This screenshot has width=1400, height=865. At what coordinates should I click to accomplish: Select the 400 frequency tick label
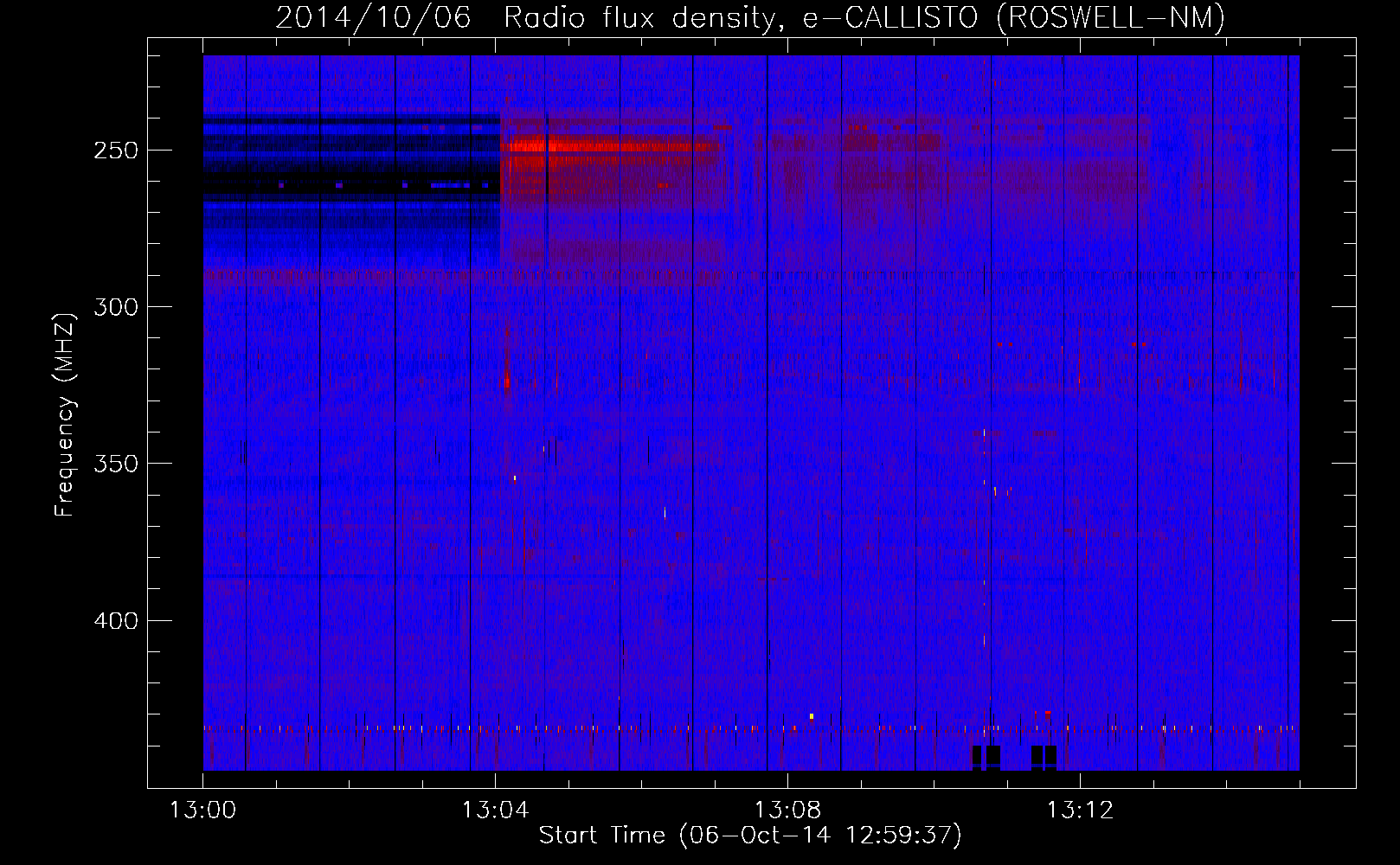[116, 621]
